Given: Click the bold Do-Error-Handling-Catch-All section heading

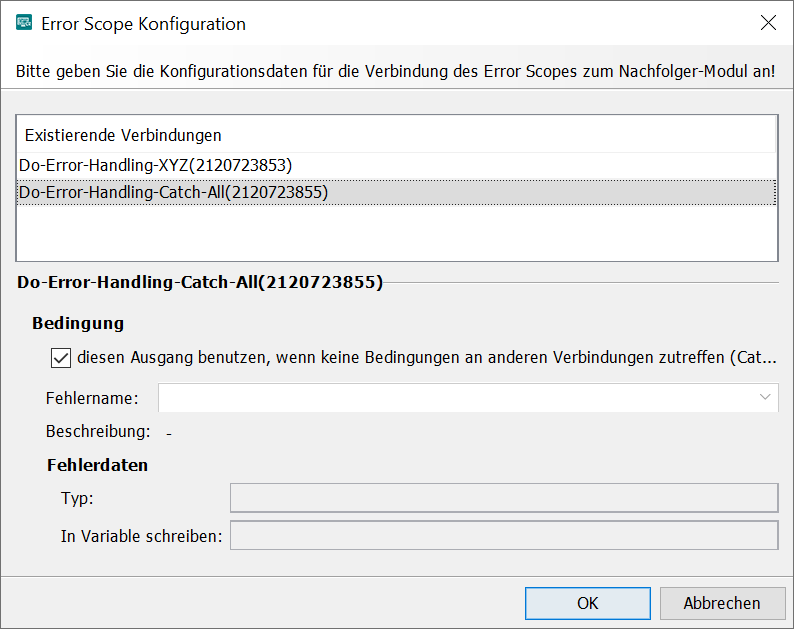Looking at the screenshot, I should 200,283.
